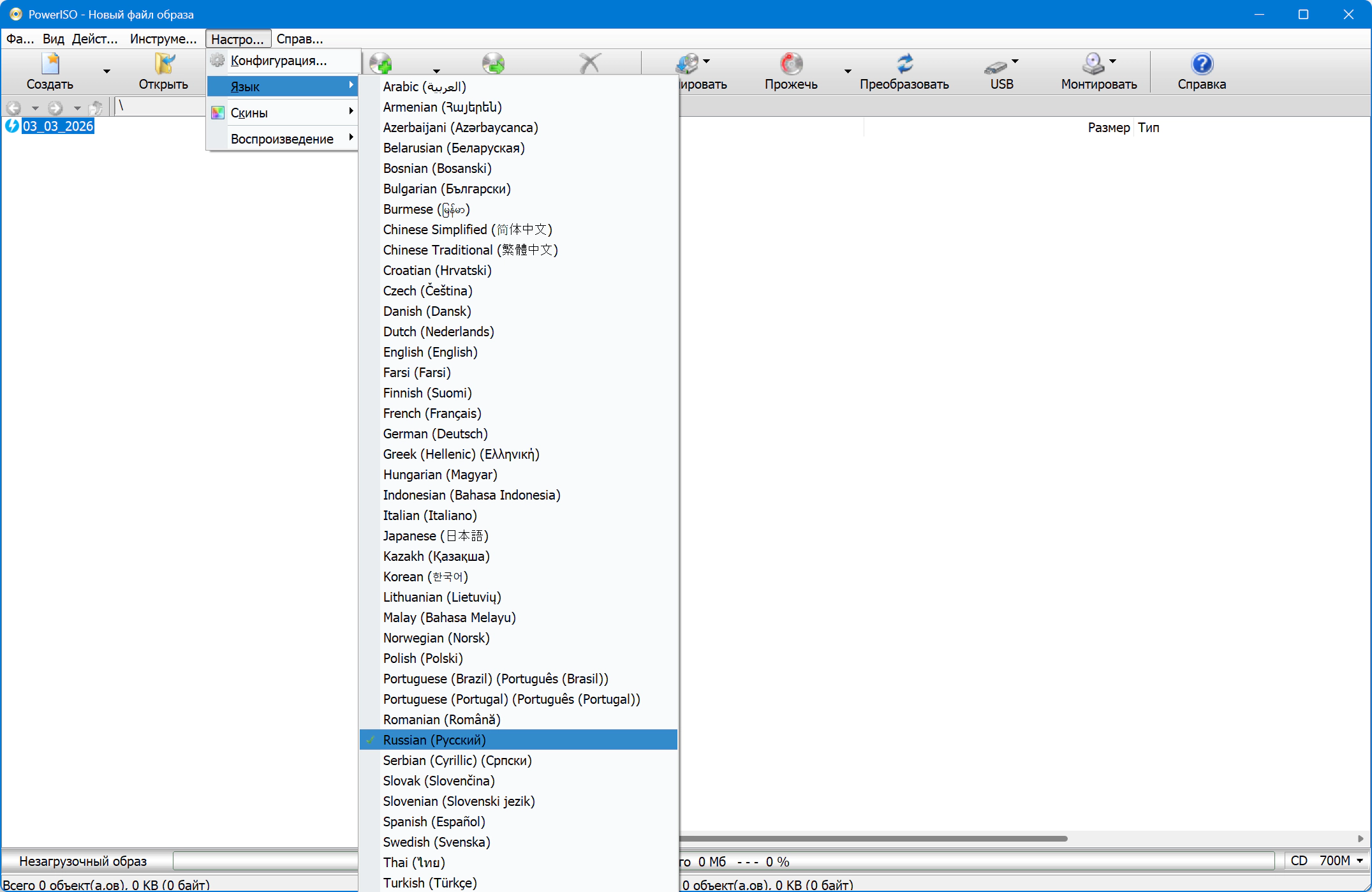Expand the Создать button dropdown arrow
1372x892 pixels.
pyautogui.click(x=107, y=71)
